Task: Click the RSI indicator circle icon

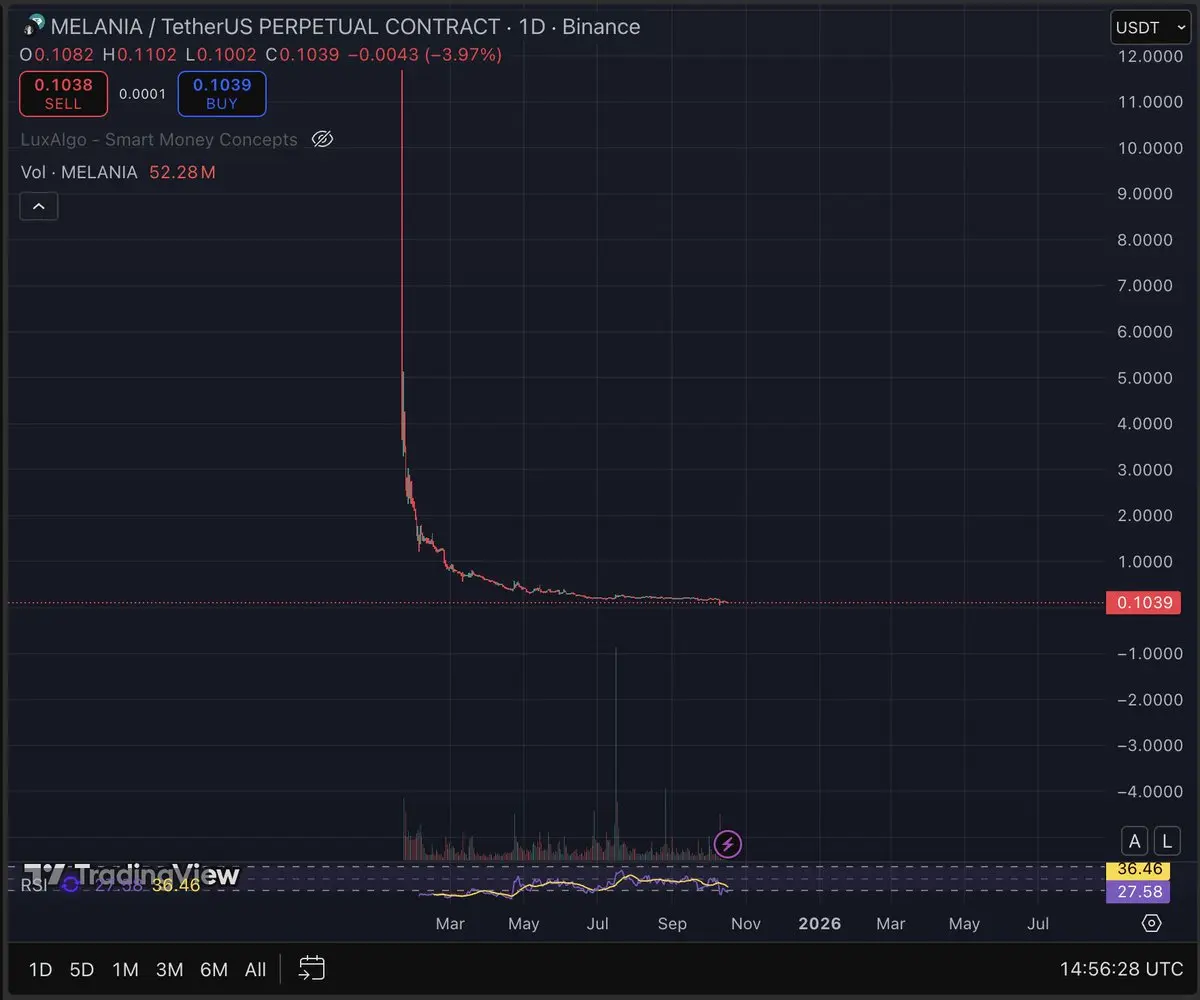Action: pyautogui.click(x=70, y=884)
